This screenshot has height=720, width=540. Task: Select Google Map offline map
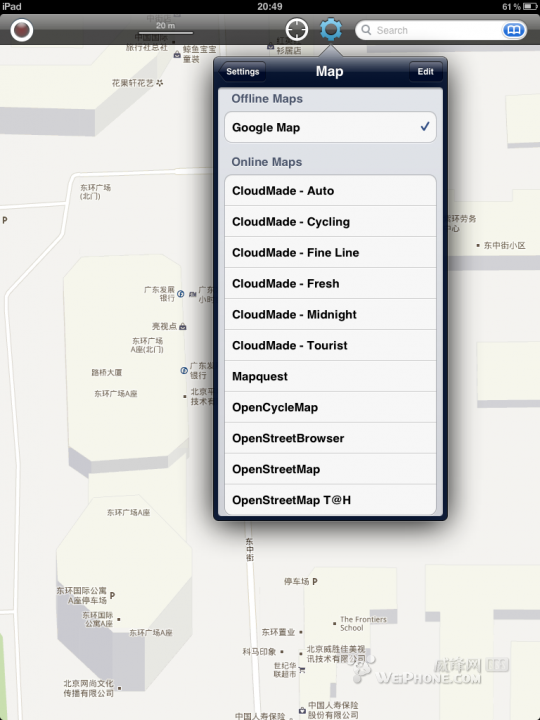tap(330, 127)
